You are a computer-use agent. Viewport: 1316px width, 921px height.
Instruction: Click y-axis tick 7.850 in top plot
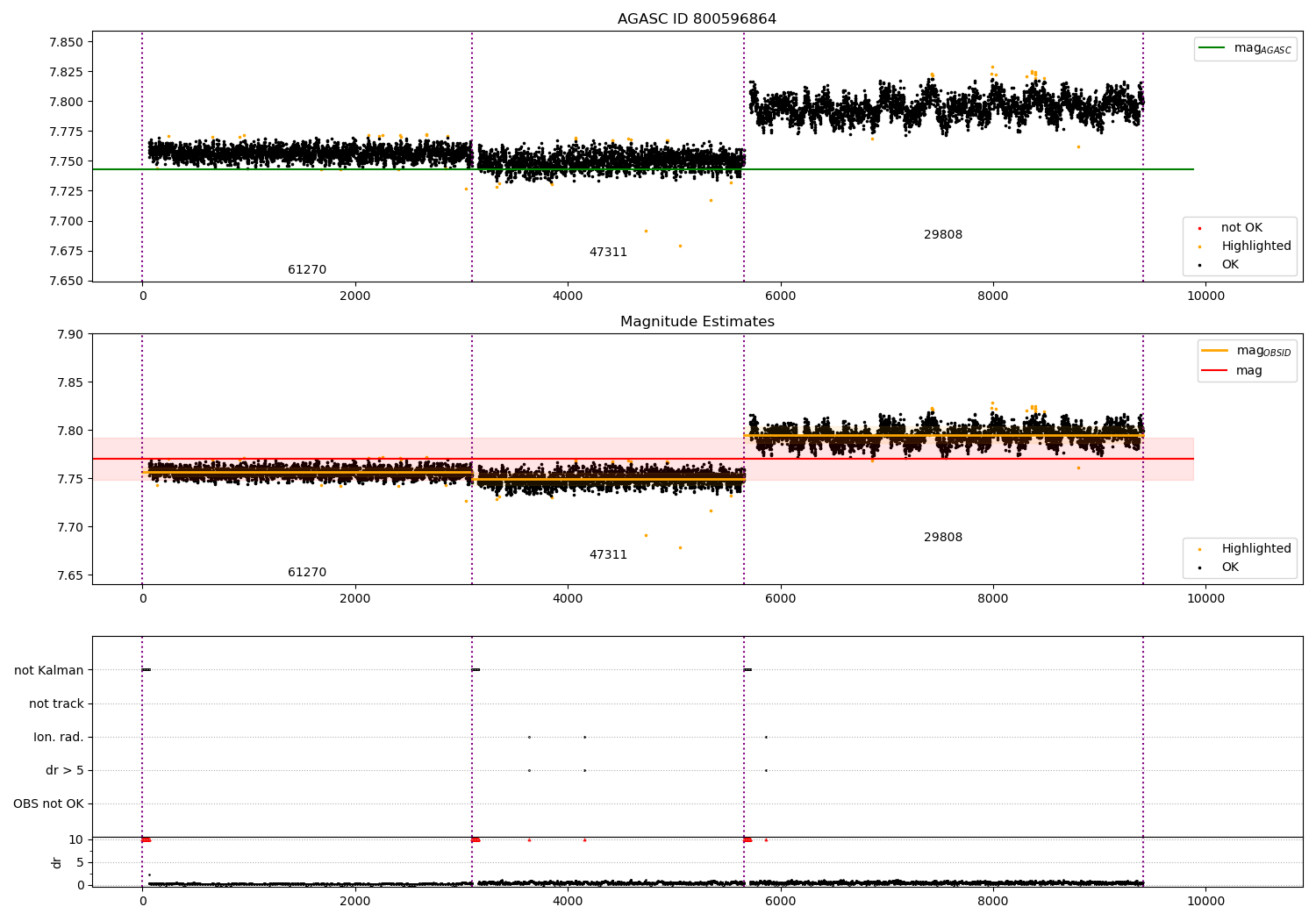coord(66,42)
